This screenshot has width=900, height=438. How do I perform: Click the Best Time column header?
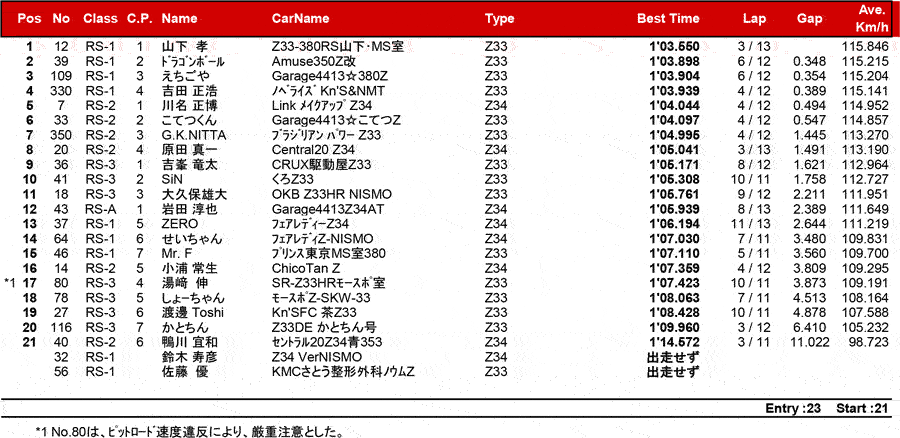point(668,19)
